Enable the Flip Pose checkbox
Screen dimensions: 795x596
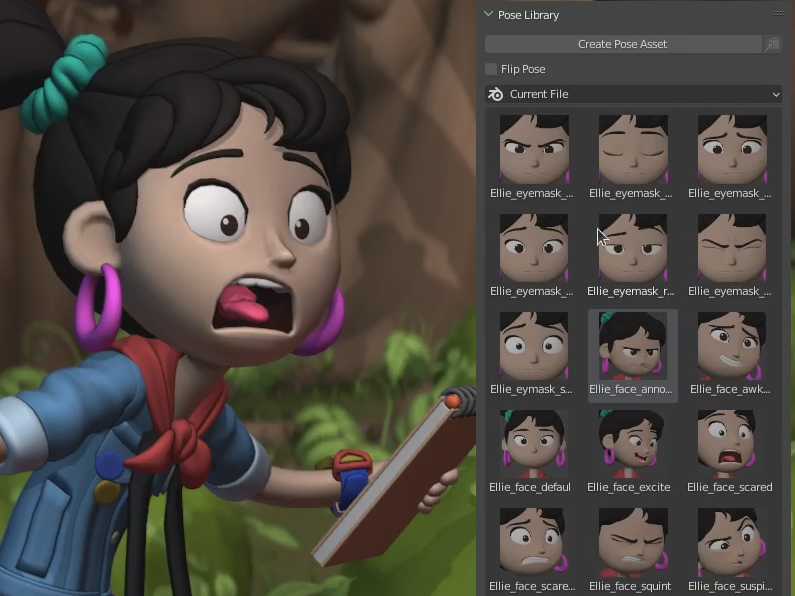tap(491, 69)
